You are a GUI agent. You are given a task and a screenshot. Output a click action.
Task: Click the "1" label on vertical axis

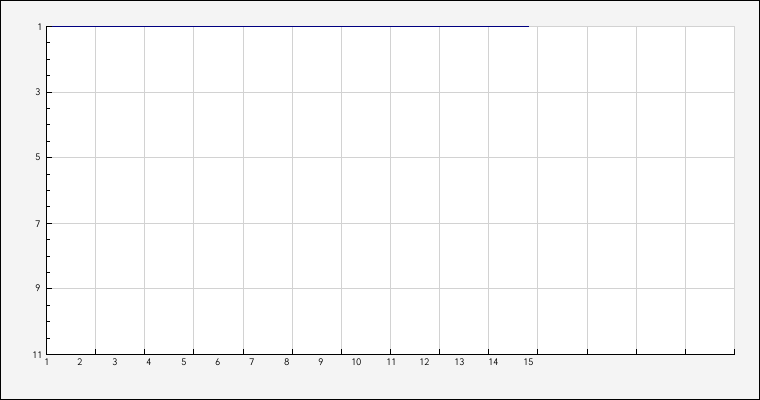(x=39, y=27)
